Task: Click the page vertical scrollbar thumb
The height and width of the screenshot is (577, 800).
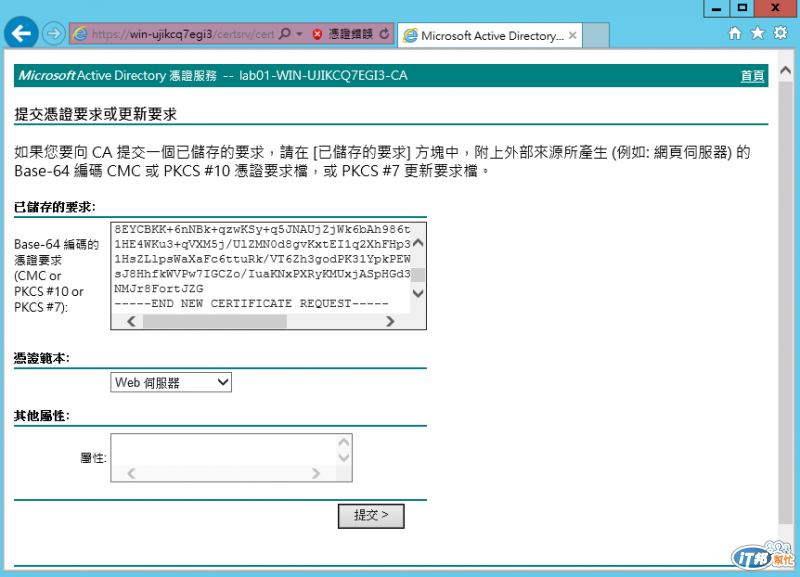Action: tap(786, 302)
